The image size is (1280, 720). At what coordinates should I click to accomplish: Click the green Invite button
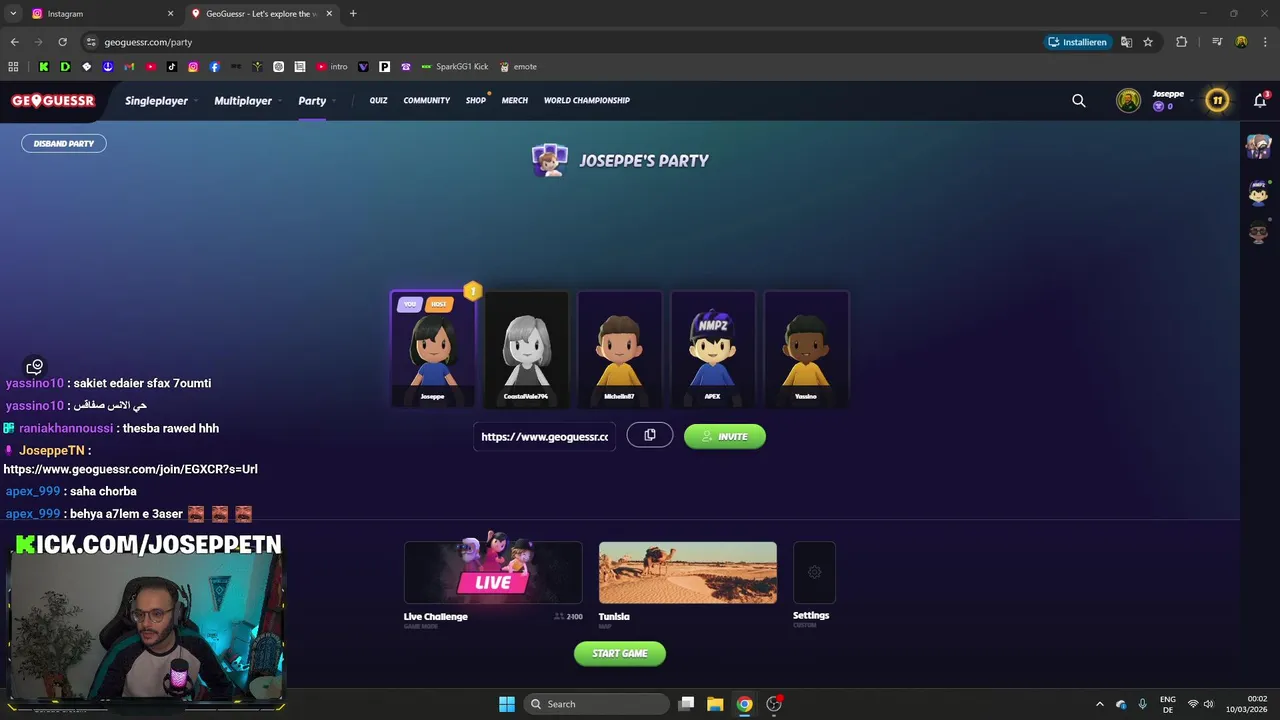pos(725,436)
